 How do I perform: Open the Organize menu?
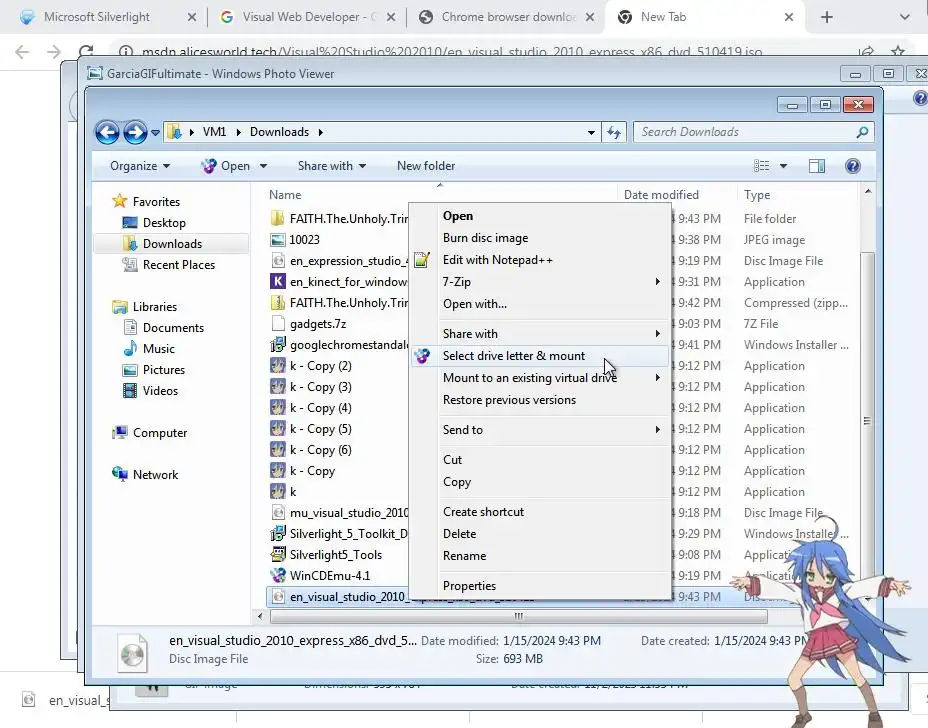[x=140, y=166]
